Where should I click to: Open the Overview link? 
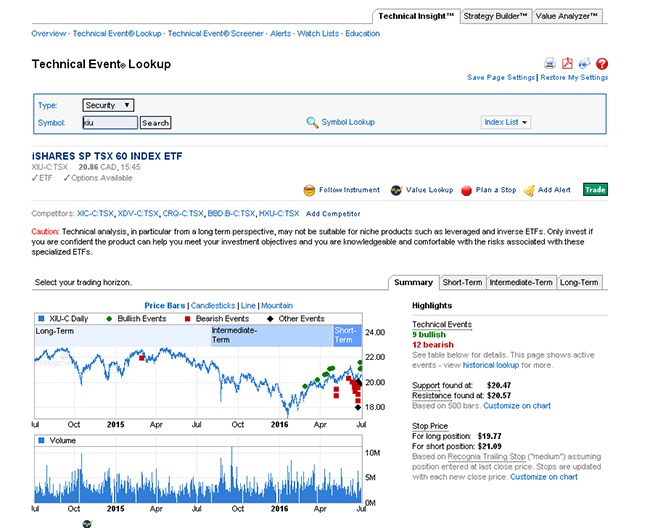tap(49, 34)
